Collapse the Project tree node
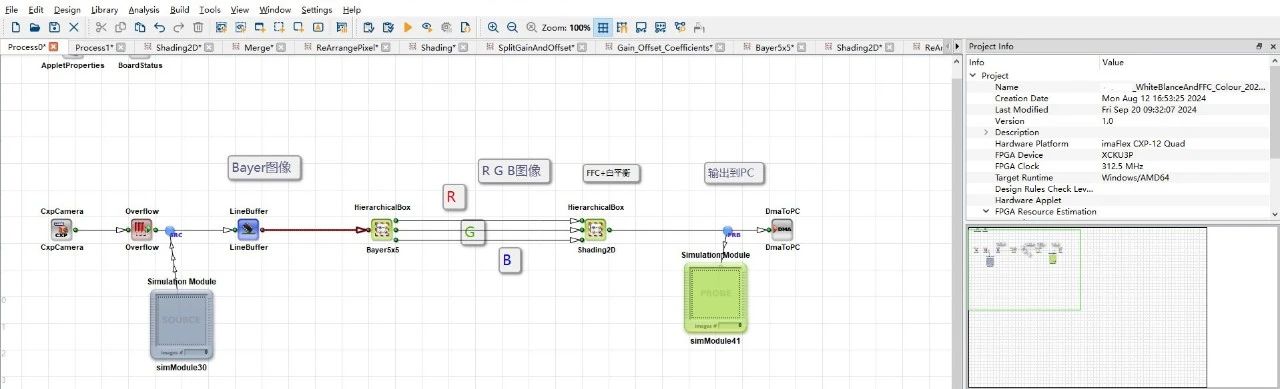This screenshot has height=389, width=1280. [x=973, y=76]
